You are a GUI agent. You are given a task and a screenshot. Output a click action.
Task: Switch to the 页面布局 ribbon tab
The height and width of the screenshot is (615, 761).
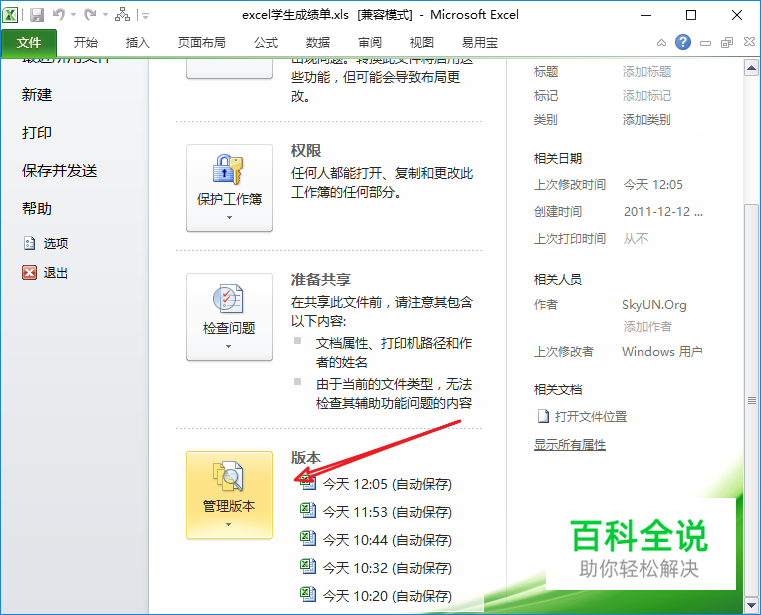[x=202, y=43]
